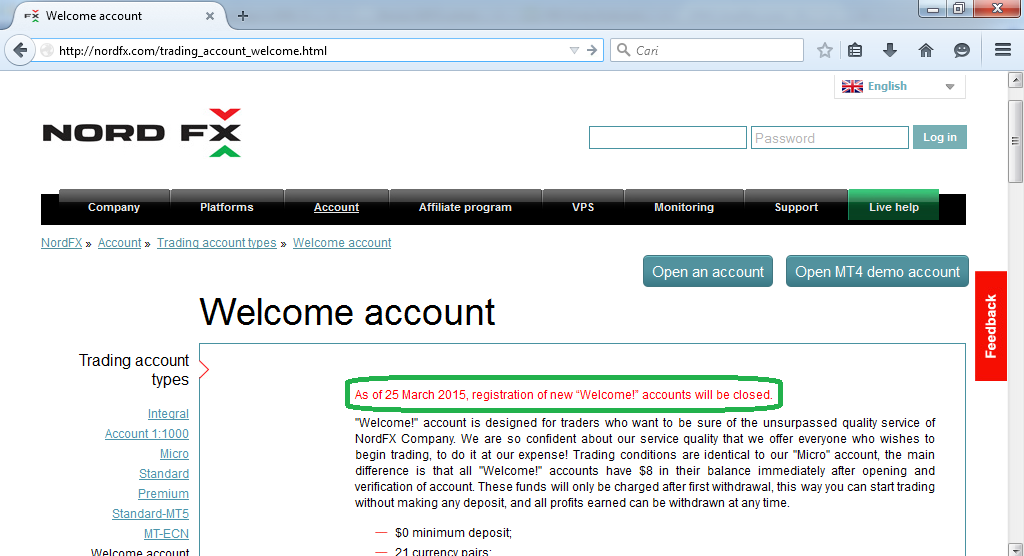Image resolution: width=1024 pixels, height=556 pixels.
Task: Open the Account menu
Action: tap(336, 207)
